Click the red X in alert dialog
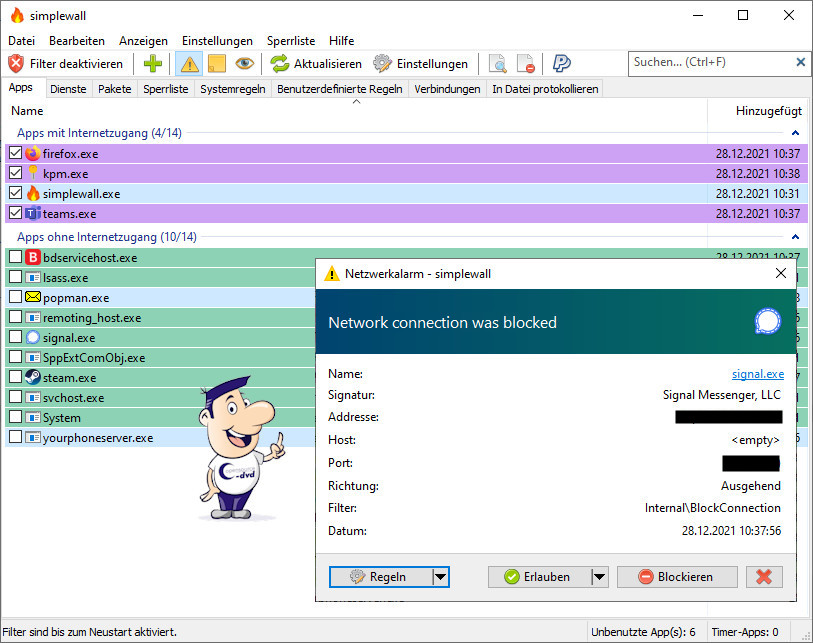This screenshot has width=813, height=643. pos(764,577)
